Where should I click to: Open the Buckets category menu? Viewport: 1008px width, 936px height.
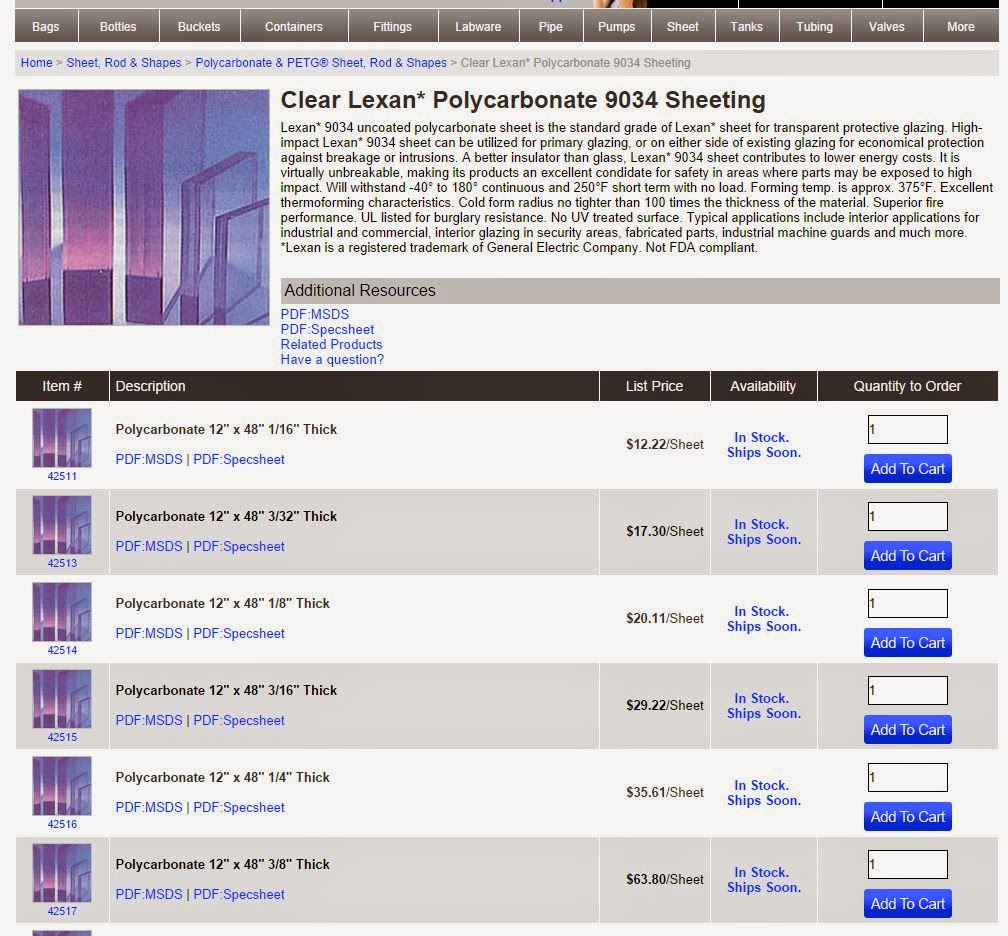coord(199,26)
